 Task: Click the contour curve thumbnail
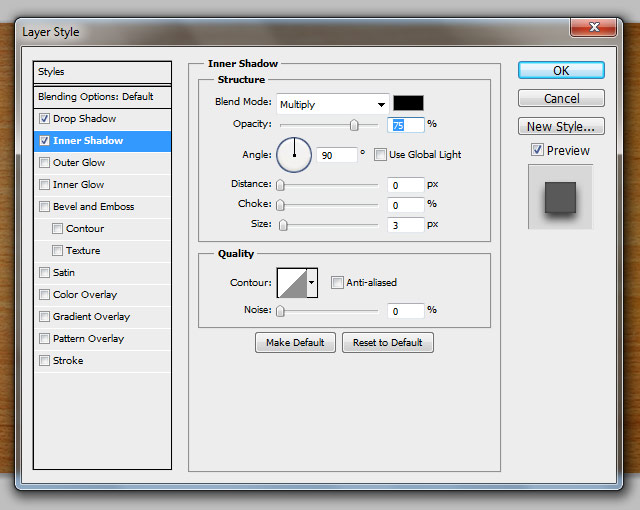[x=292, y=283]
